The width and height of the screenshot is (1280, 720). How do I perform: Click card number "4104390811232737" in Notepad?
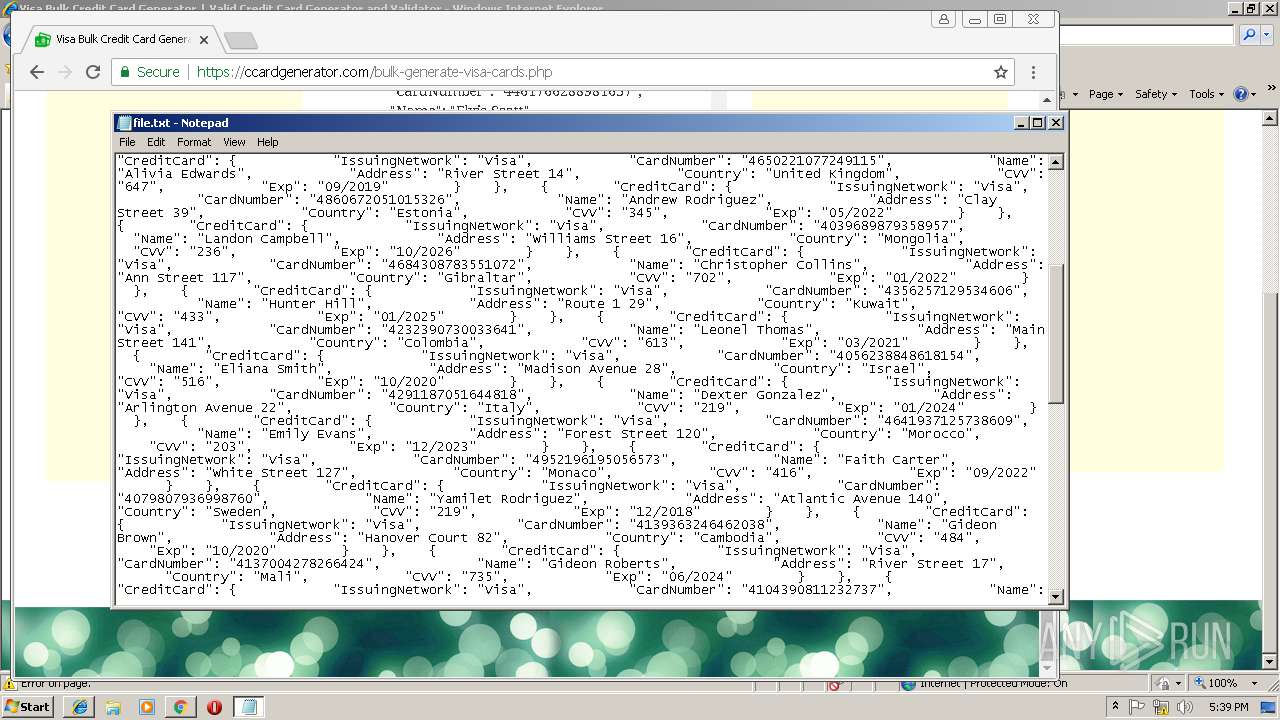coord(811,589)
